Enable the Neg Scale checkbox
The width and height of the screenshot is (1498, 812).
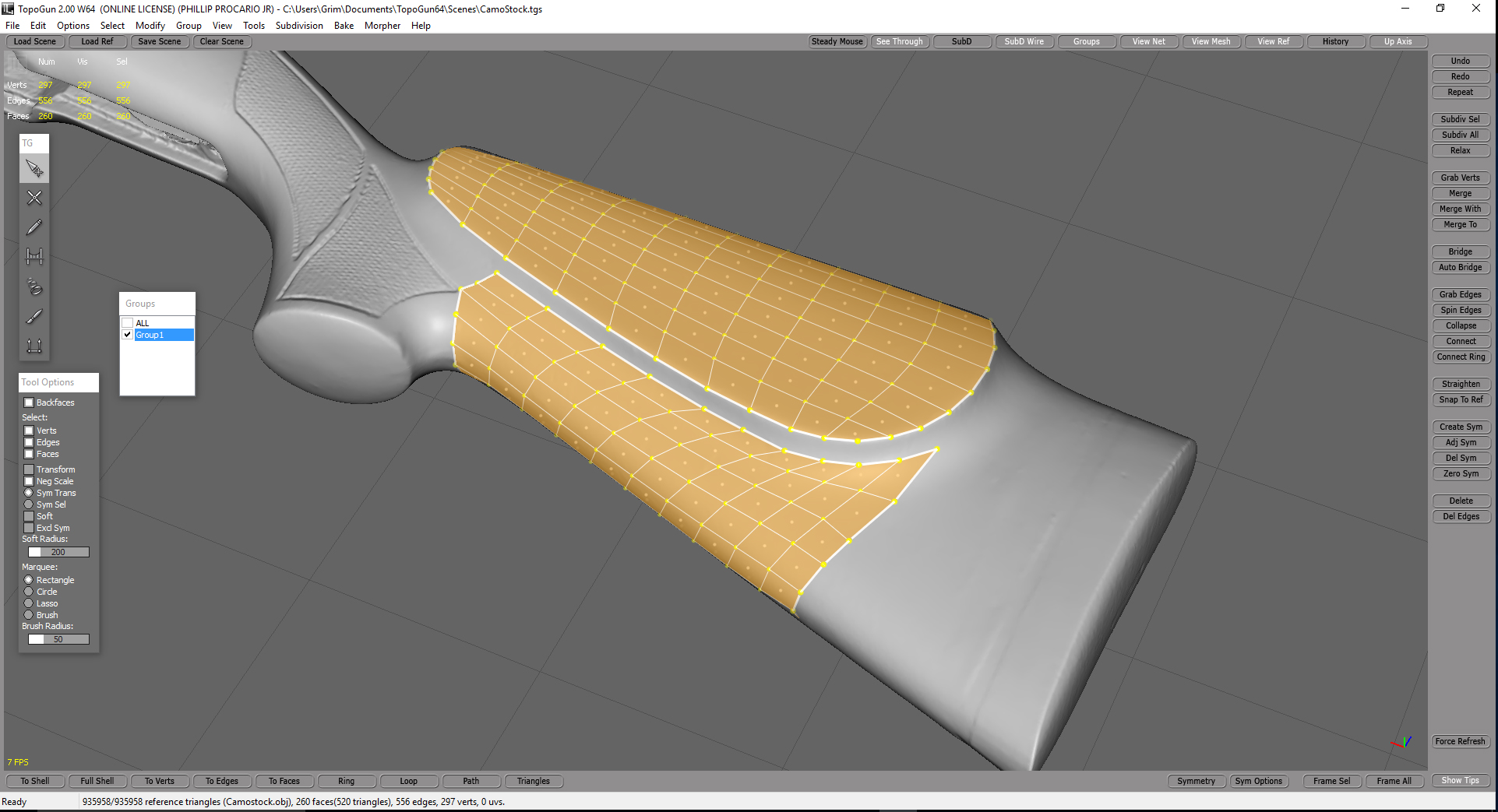(x=29, y=481)
